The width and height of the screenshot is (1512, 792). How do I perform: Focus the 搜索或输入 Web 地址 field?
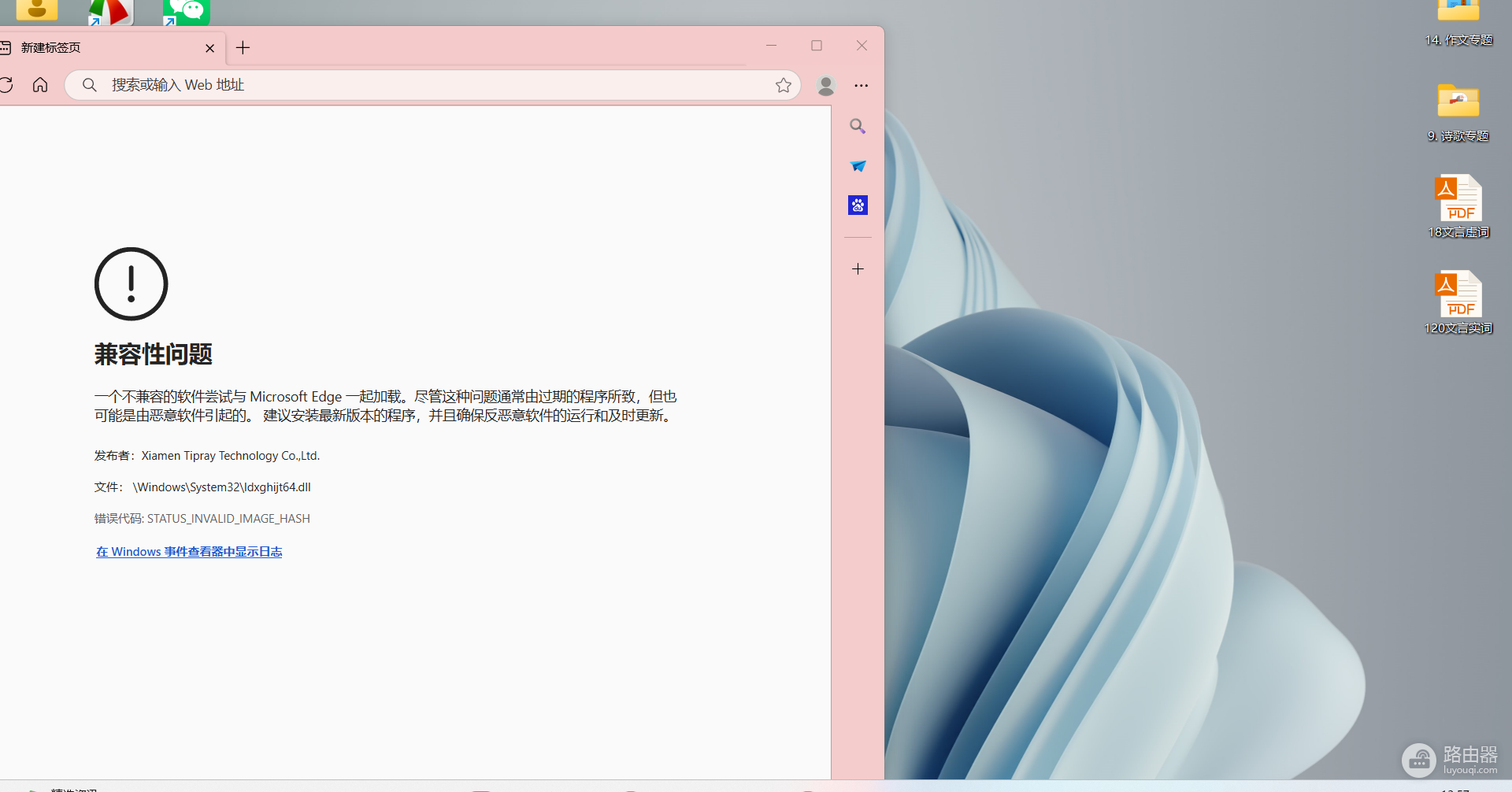(432, 85)
